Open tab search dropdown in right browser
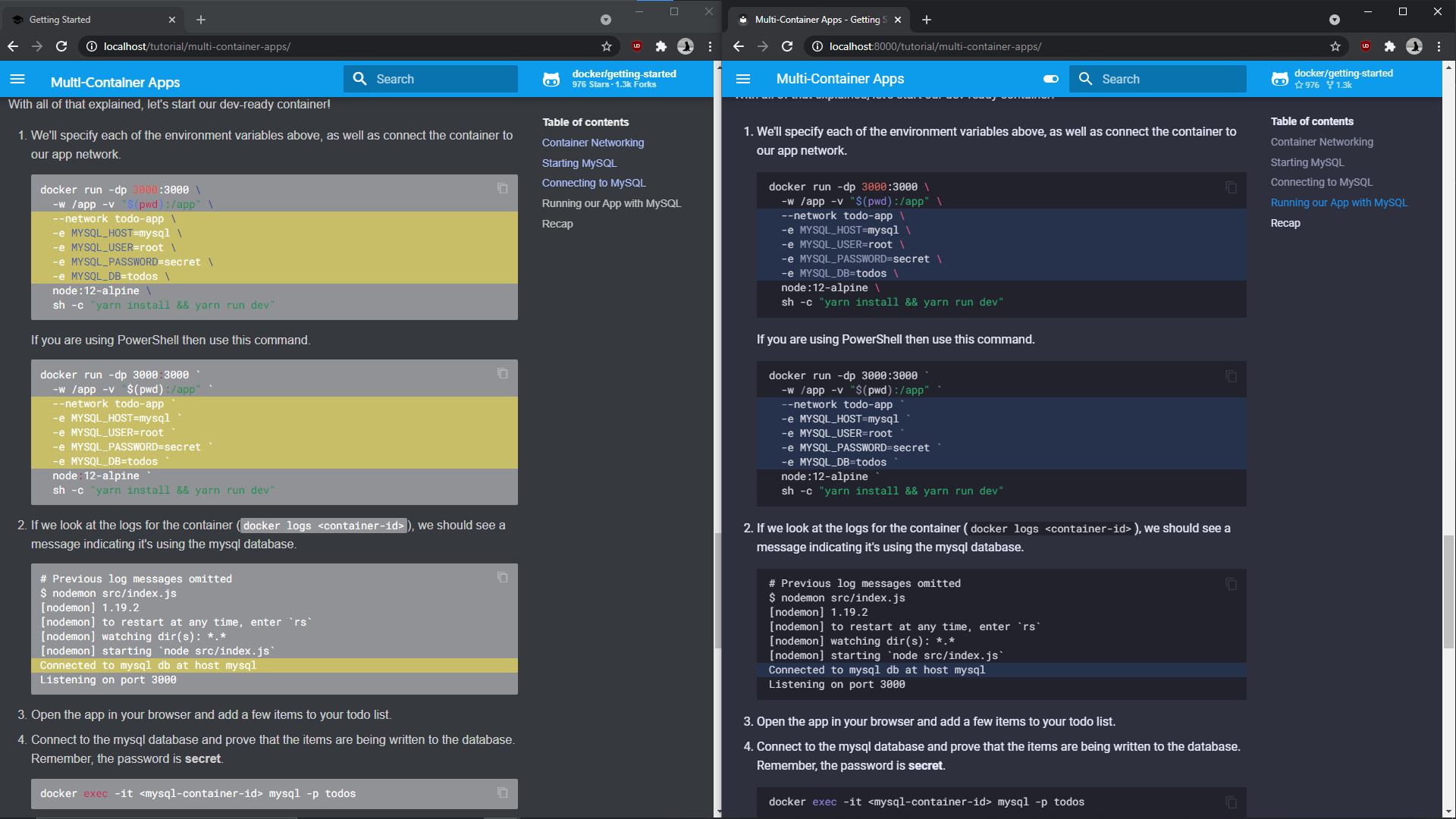Screen dimensions: 1456x819 [1334, 20]
